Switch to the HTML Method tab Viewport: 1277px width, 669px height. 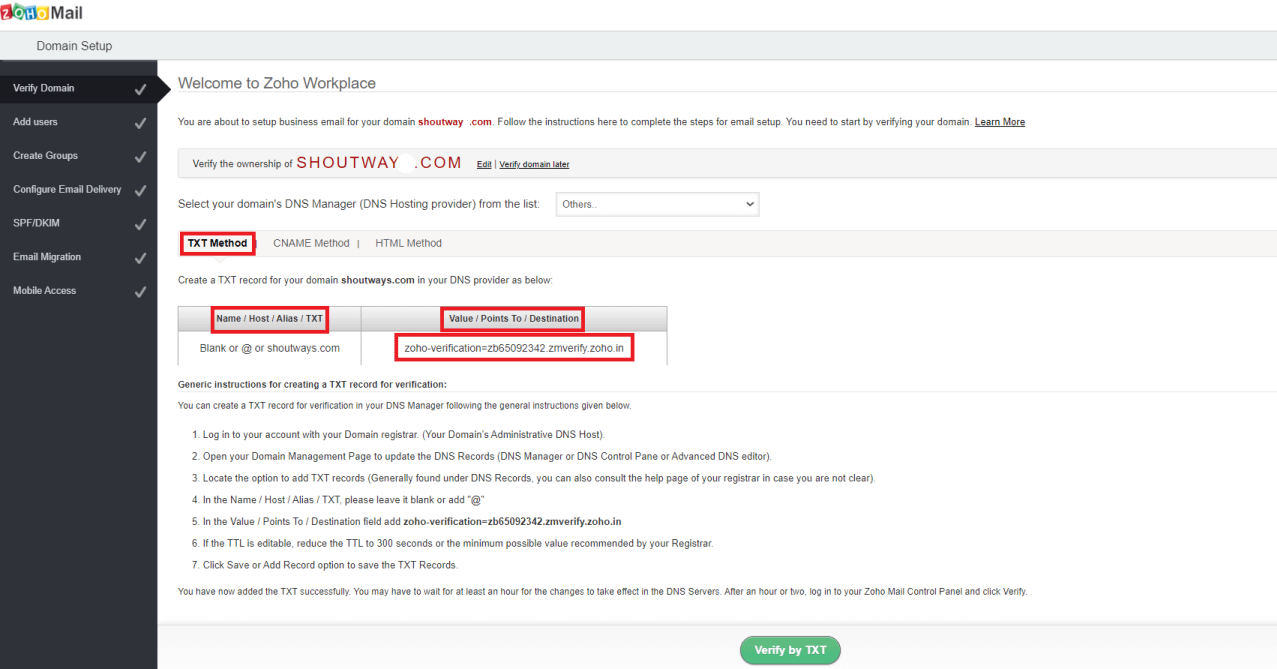coord(408,243)
